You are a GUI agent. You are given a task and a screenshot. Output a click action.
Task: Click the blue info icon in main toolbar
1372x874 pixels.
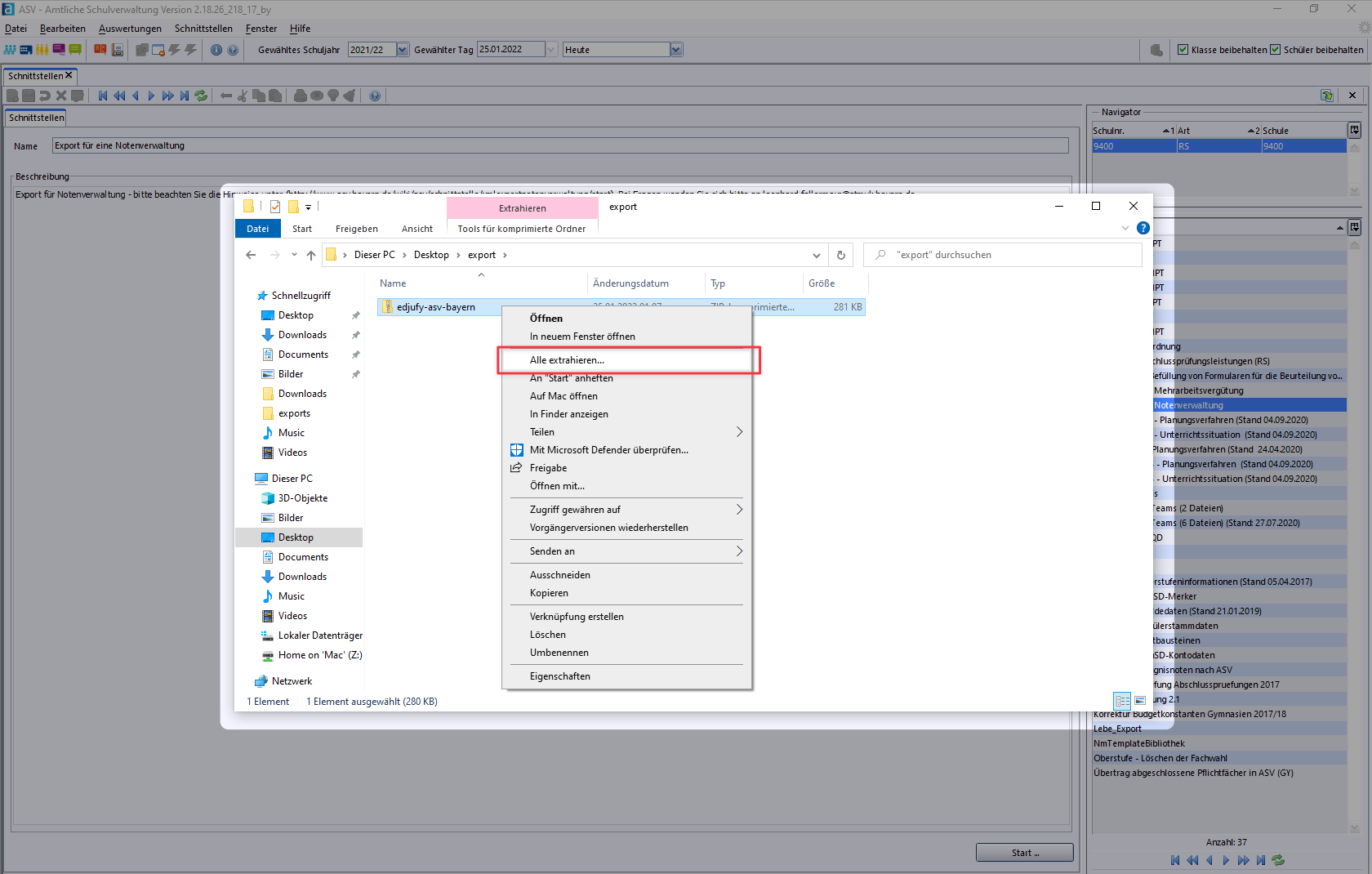tap(216, 50)
